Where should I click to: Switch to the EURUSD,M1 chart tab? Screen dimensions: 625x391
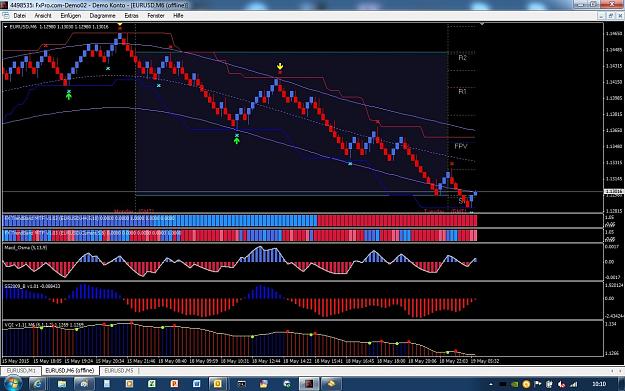[21, 370]
